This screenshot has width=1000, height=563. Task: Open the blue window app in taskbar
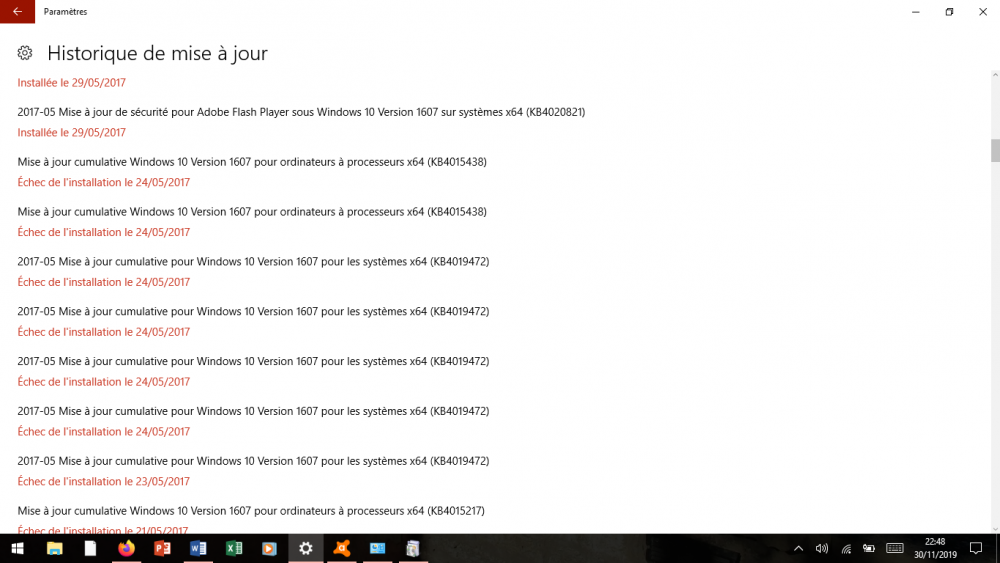378,548
